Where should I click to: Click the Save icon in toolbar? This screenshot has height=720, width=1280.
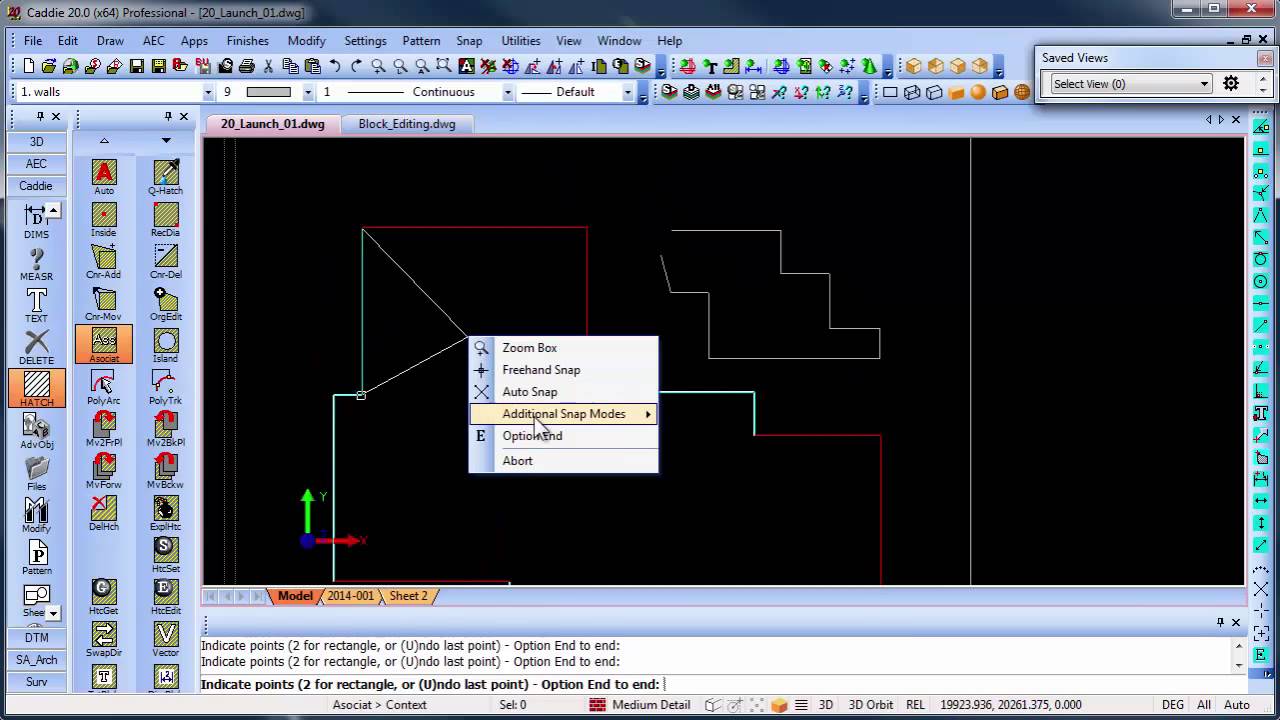click(159, 66)
